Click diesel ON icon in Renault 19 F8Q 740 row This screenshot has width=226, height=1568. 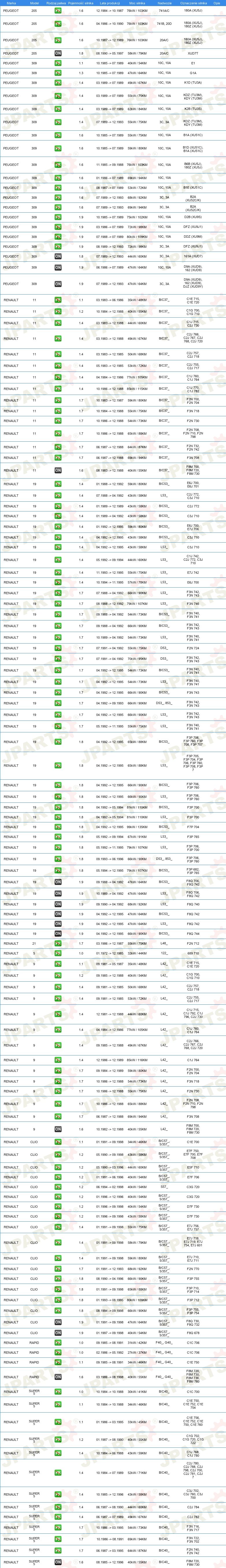(x=58, y=905)
